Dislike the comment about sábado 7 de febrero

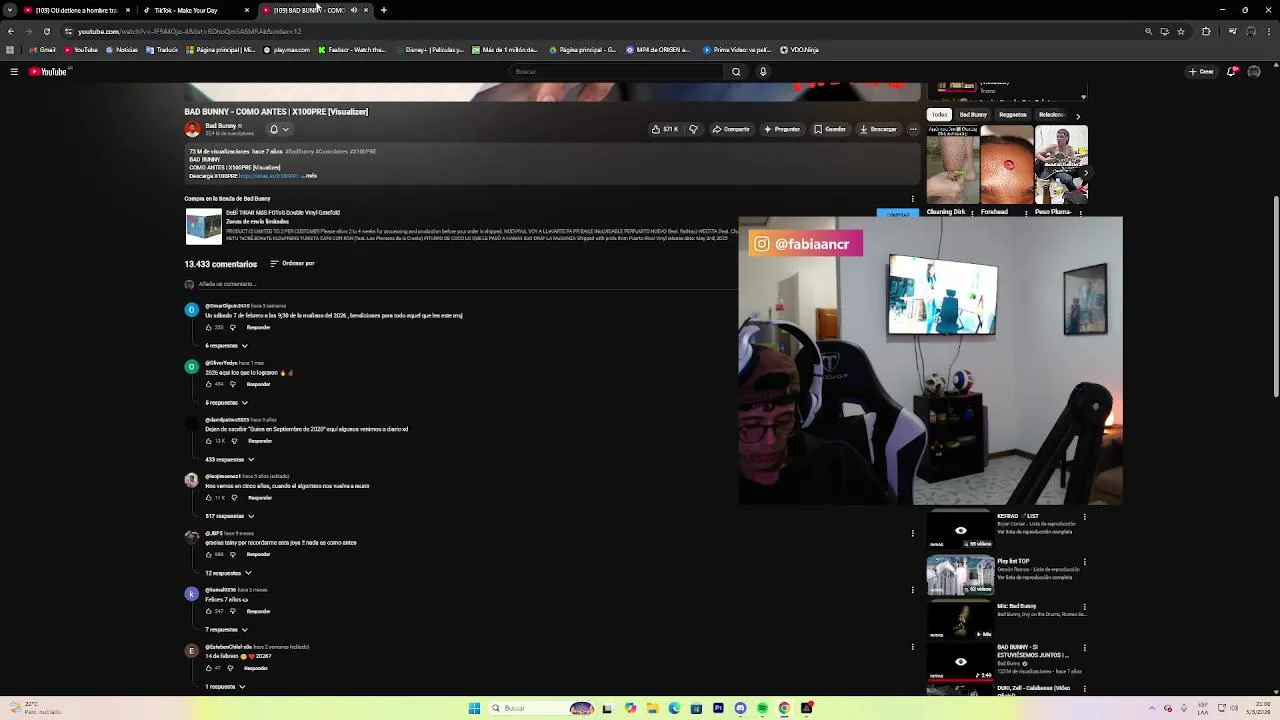click(233, 327)
